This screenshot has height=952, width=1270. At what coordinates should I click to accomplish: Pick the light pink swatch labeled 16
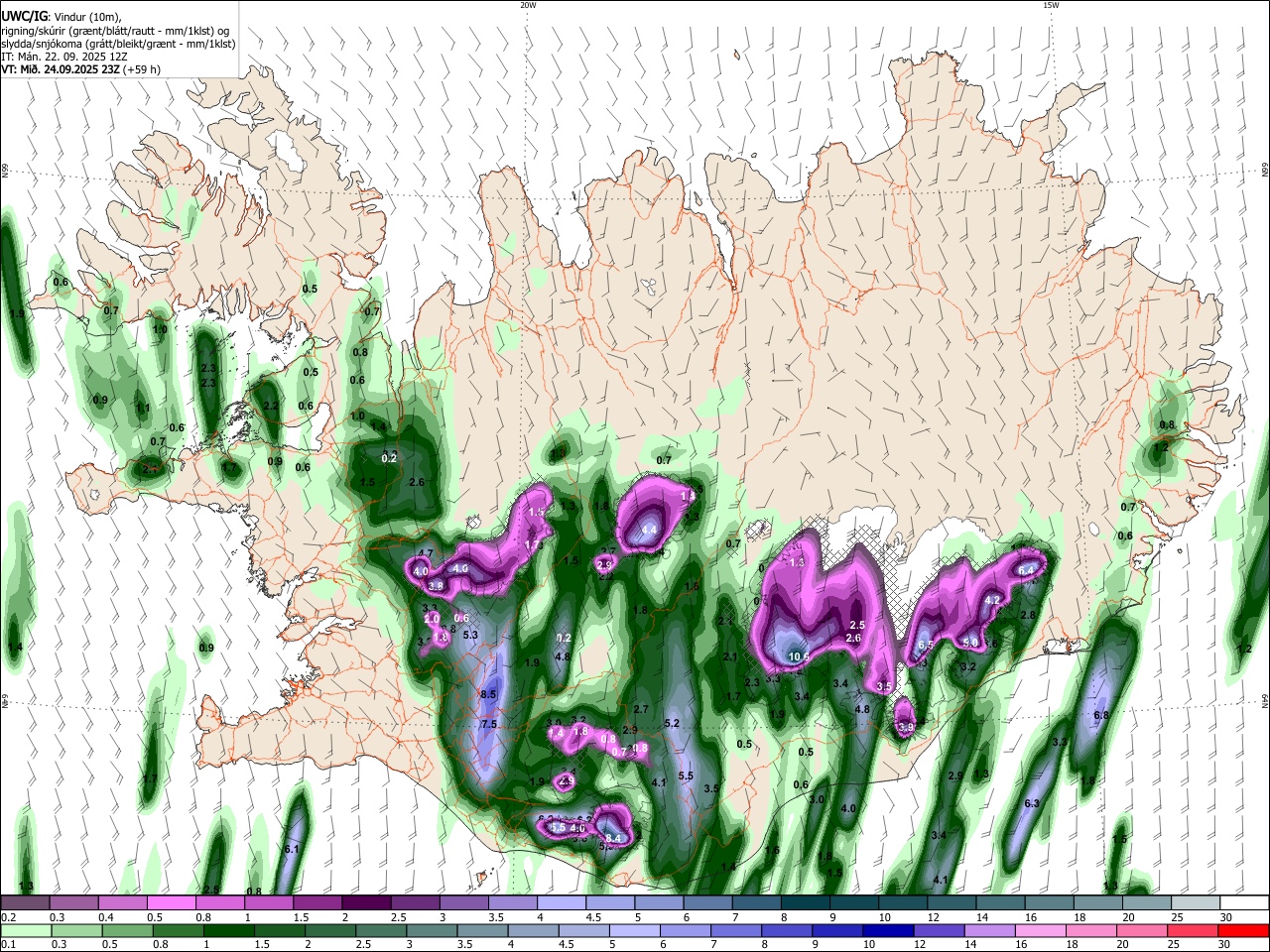point(1040,930)
